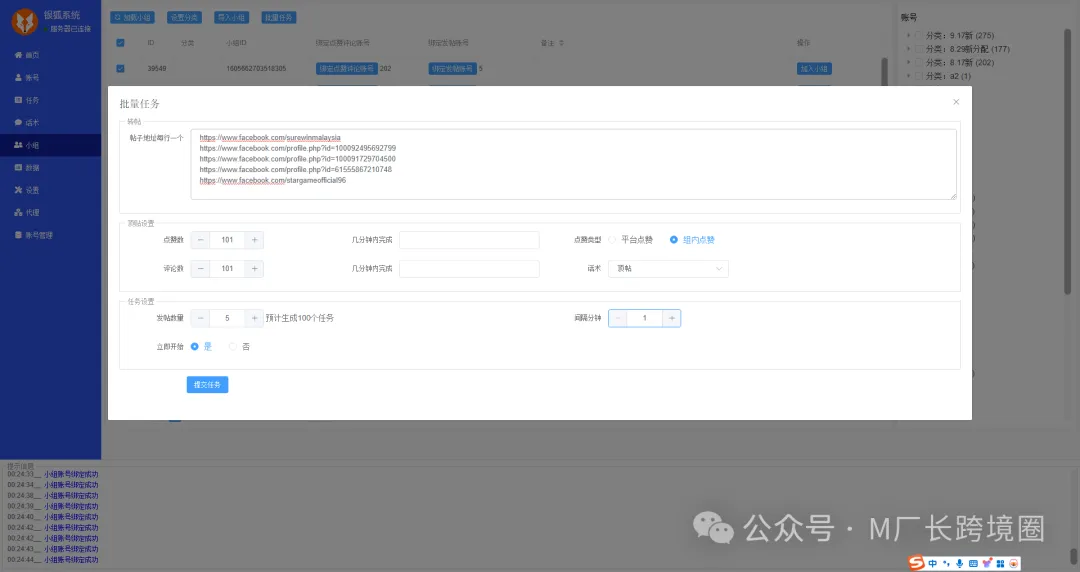The height and width of the screenshot is (572, 1080).
Task: Decrease 发帖数量 with minus button
Action: [200, 318]
